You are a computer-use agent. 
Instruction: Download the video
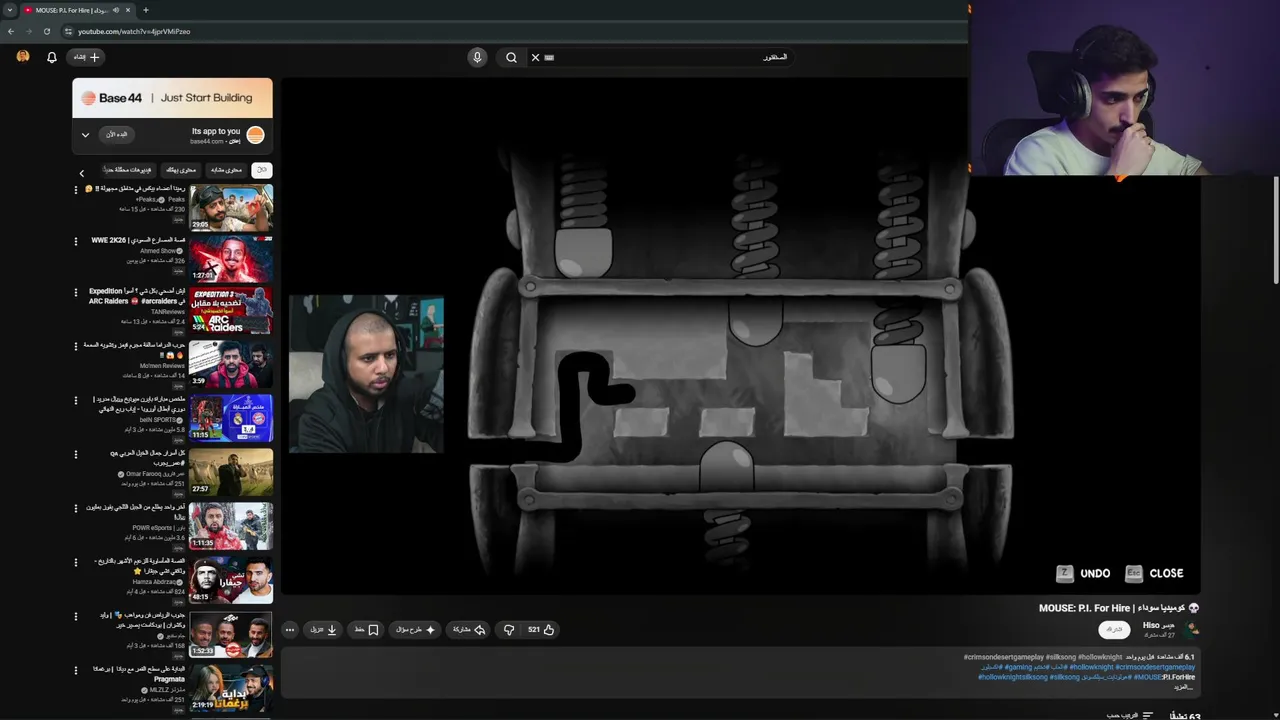pyautogui.click(x=324, y=630)
